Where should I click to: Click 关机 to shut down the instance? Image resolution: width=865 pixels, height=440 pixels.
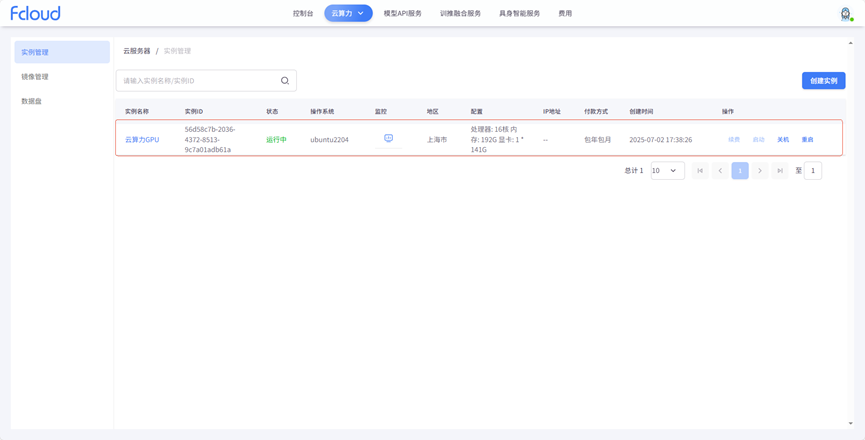click(783, 140)
